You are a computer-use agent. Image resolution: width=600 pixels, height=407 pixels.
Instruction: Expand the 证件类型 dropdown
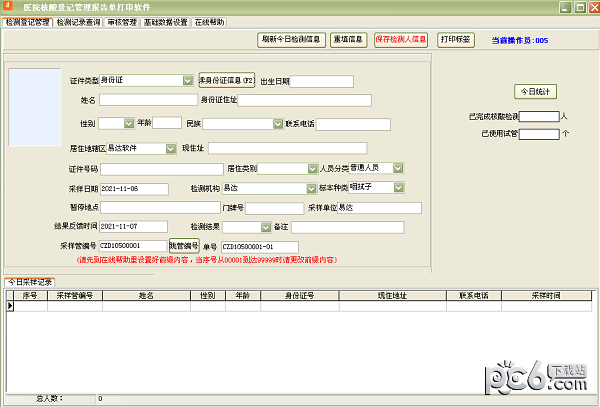[x=188, y=80]
